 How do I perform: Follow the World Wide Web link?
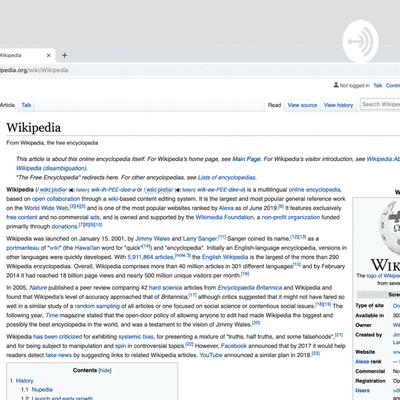[46, 208]
